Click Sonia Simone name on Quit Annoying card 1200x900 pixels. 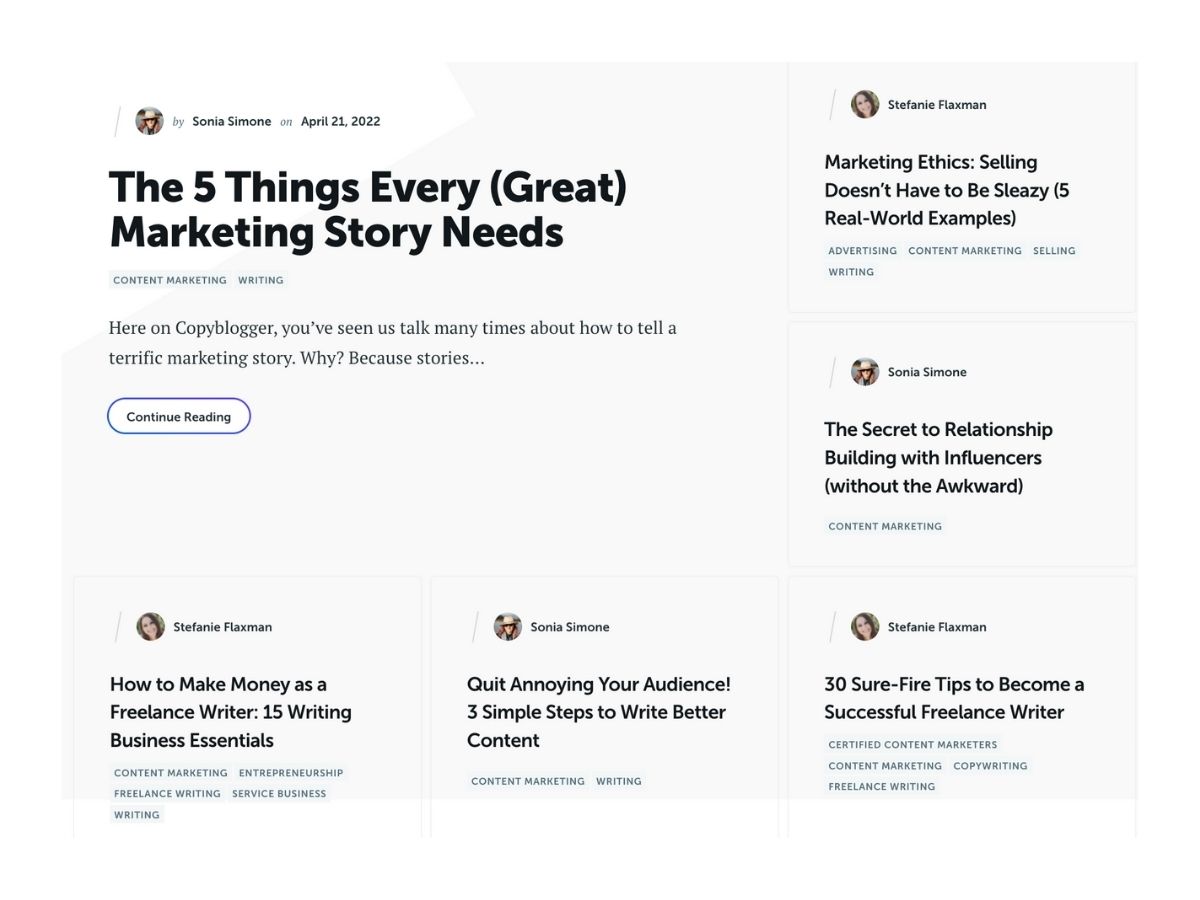pyautogui.click(x=570, y=628)
